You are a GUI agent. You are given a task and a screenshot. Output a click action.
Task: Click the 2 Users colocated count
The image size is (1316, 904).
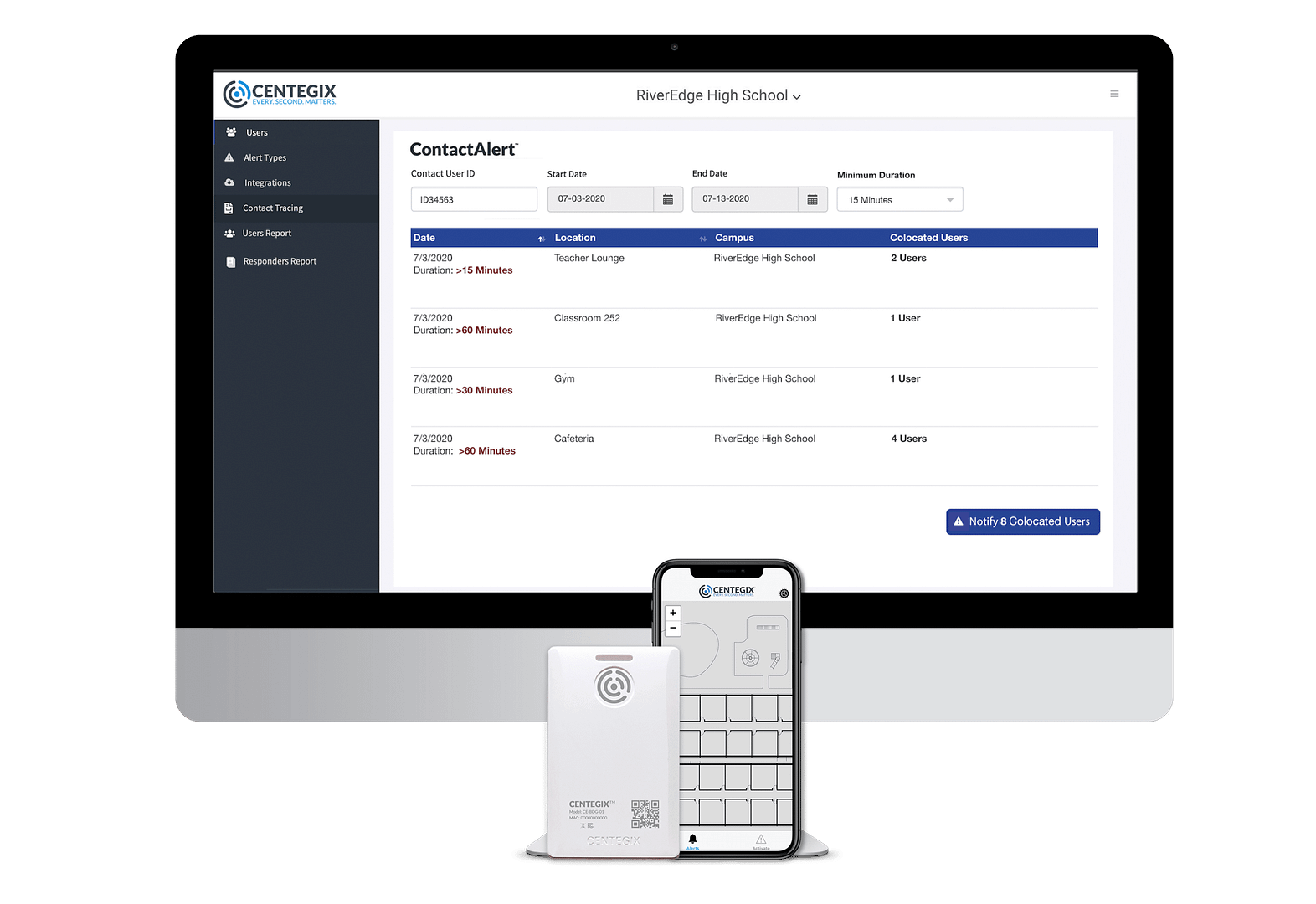pos(908,258)
